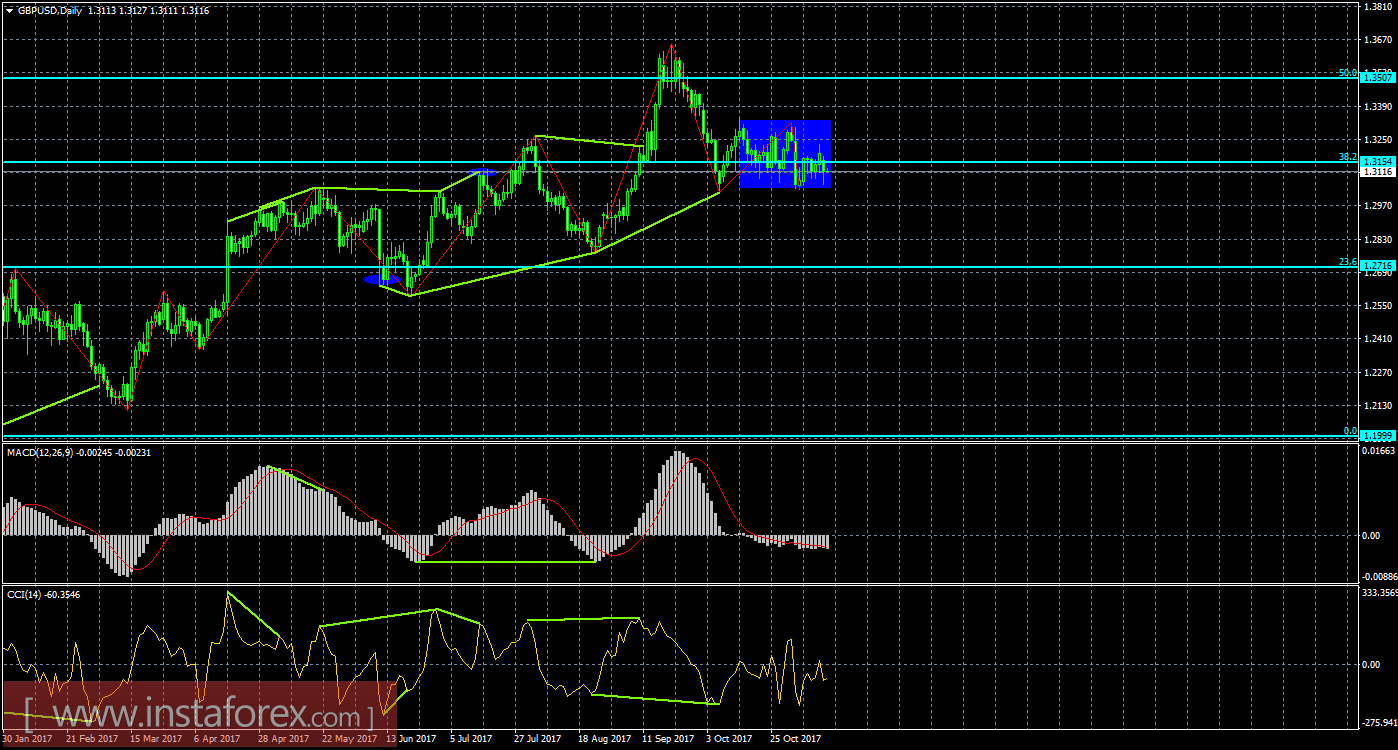Click the 1.1999 price tag at bottom

1377,434
